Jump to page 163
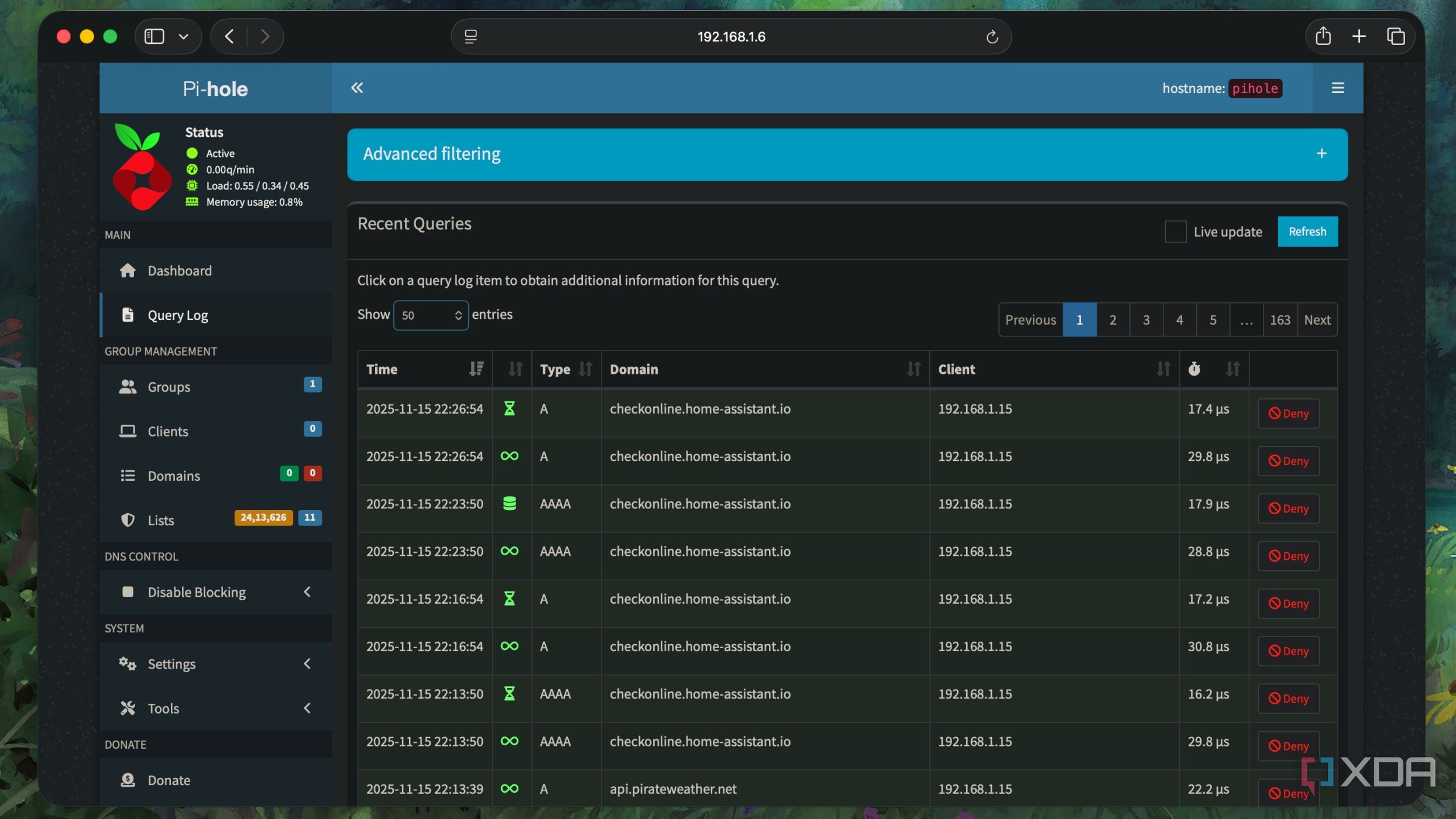This screenshot has height=819, width=1456. coord(1279,320)
